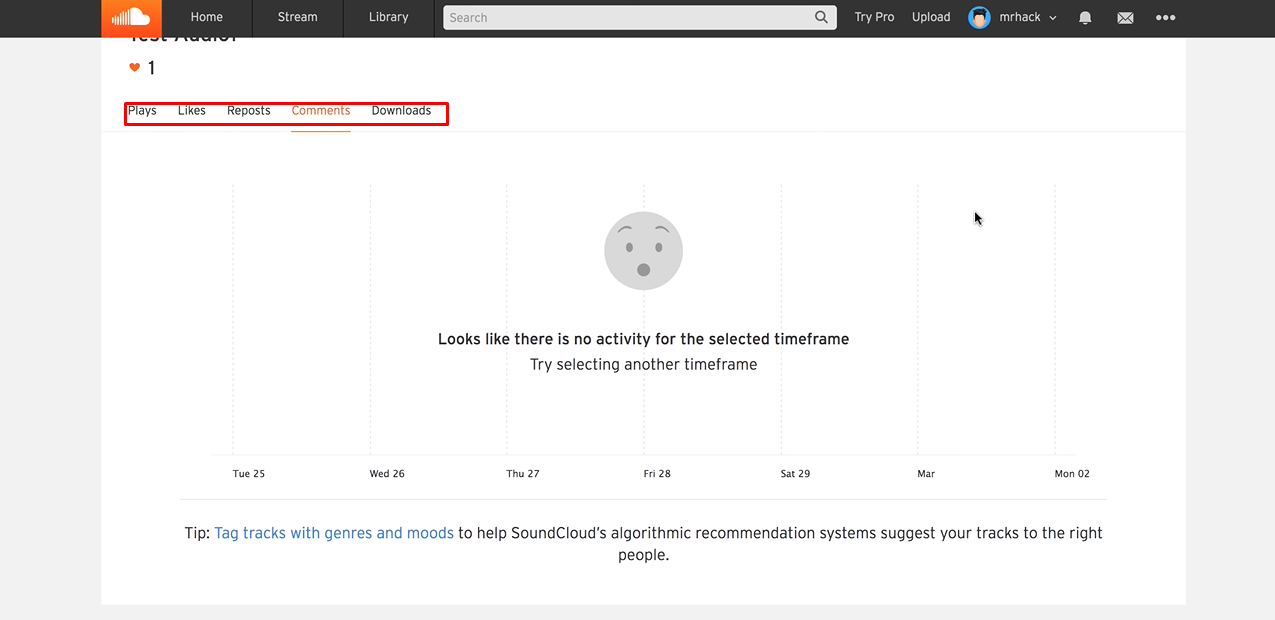The height and width of the screenshot is (620, 1275).
Task: Expand the mrhack account dropdown chevron
Action: 1053,17
